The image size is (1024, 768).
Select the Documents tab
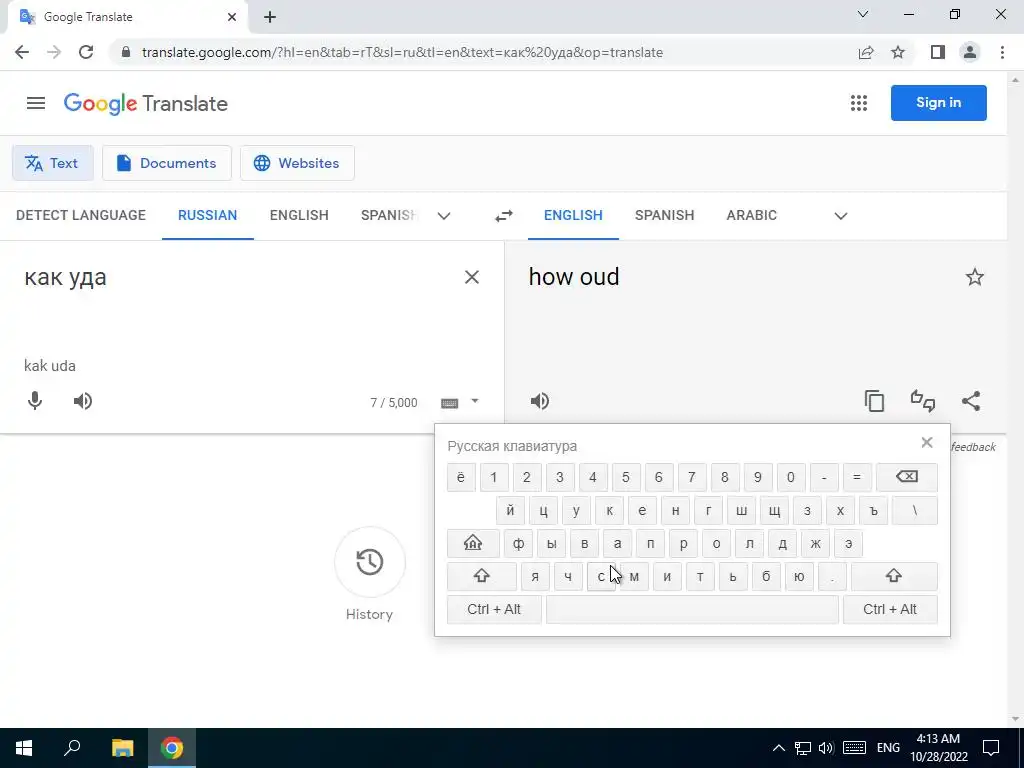pyautogui.click(x=167, y=163)
